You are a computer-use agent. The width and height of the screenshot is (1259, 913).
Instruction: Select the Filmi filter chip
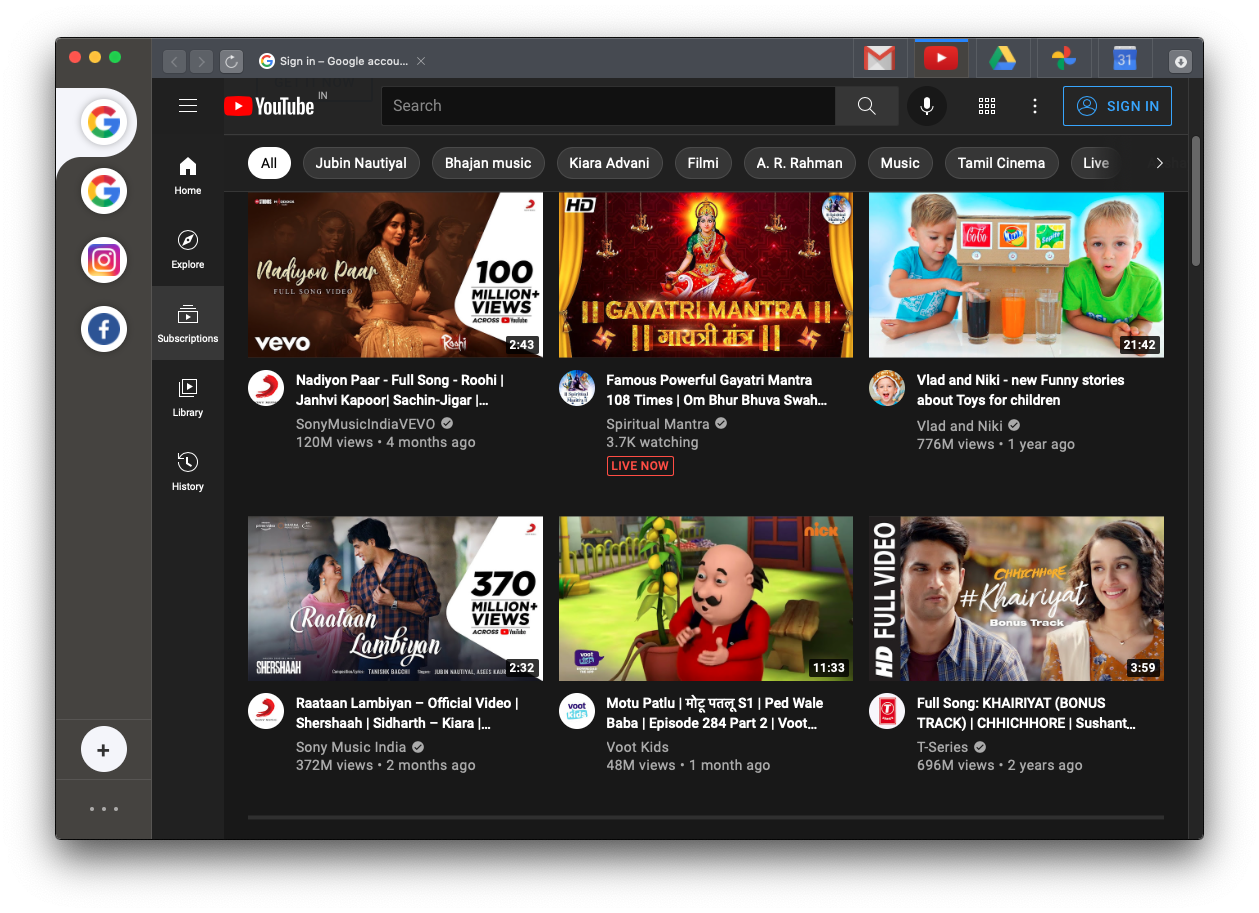tap(703, 163)
